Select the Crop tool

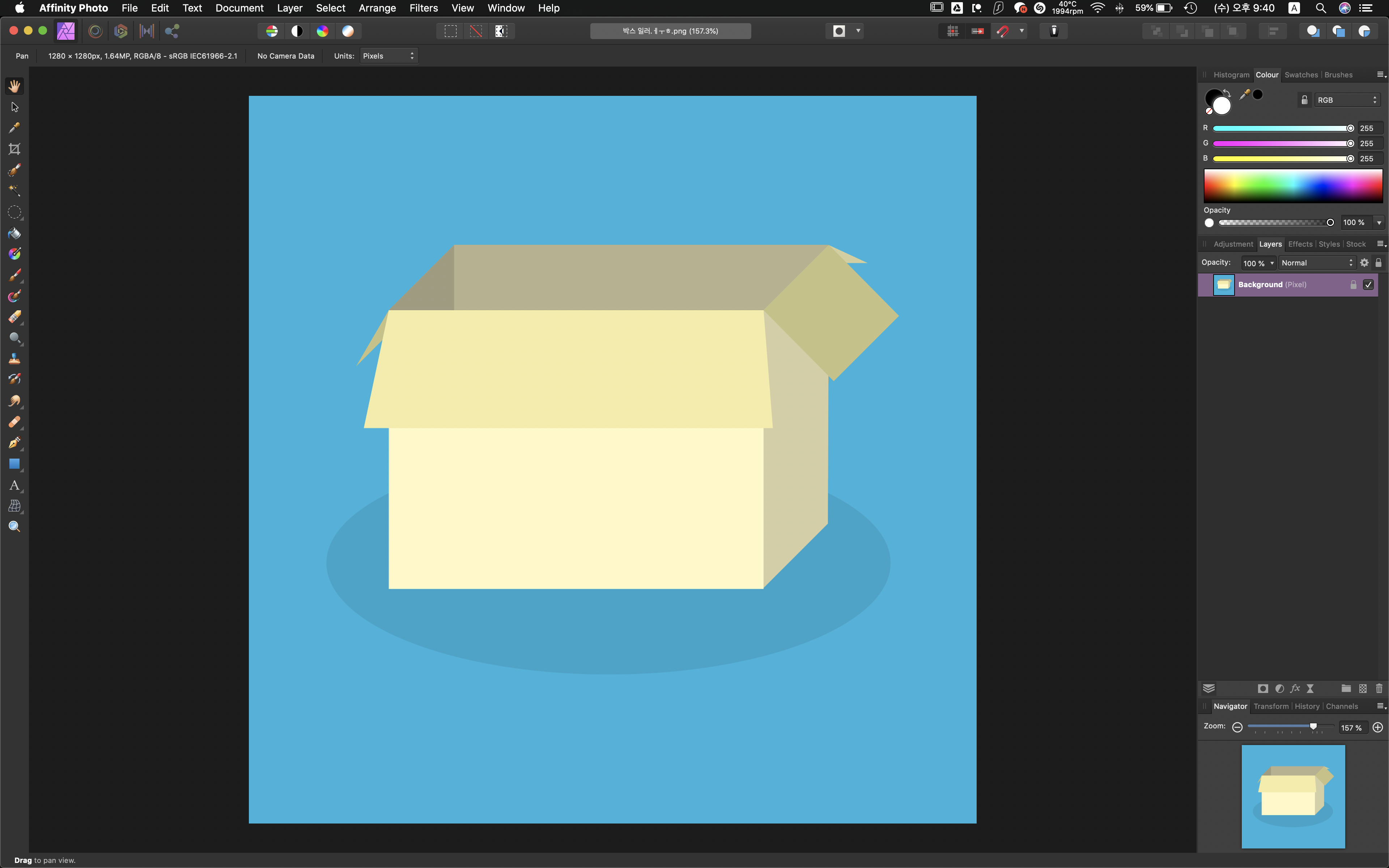pos(14,149)
